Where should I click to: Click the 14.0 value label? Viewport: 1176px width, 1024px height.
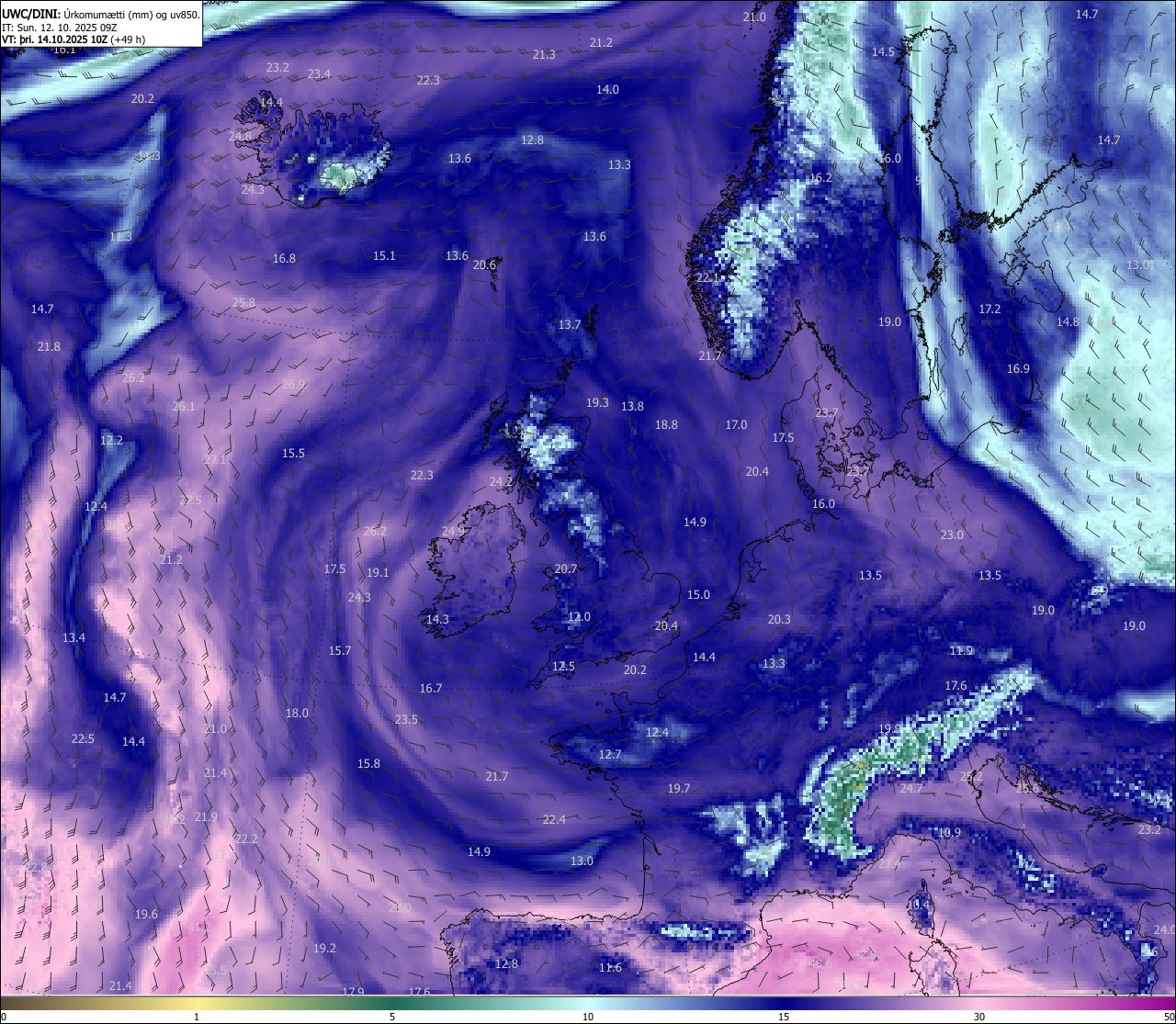coord(607,90)
